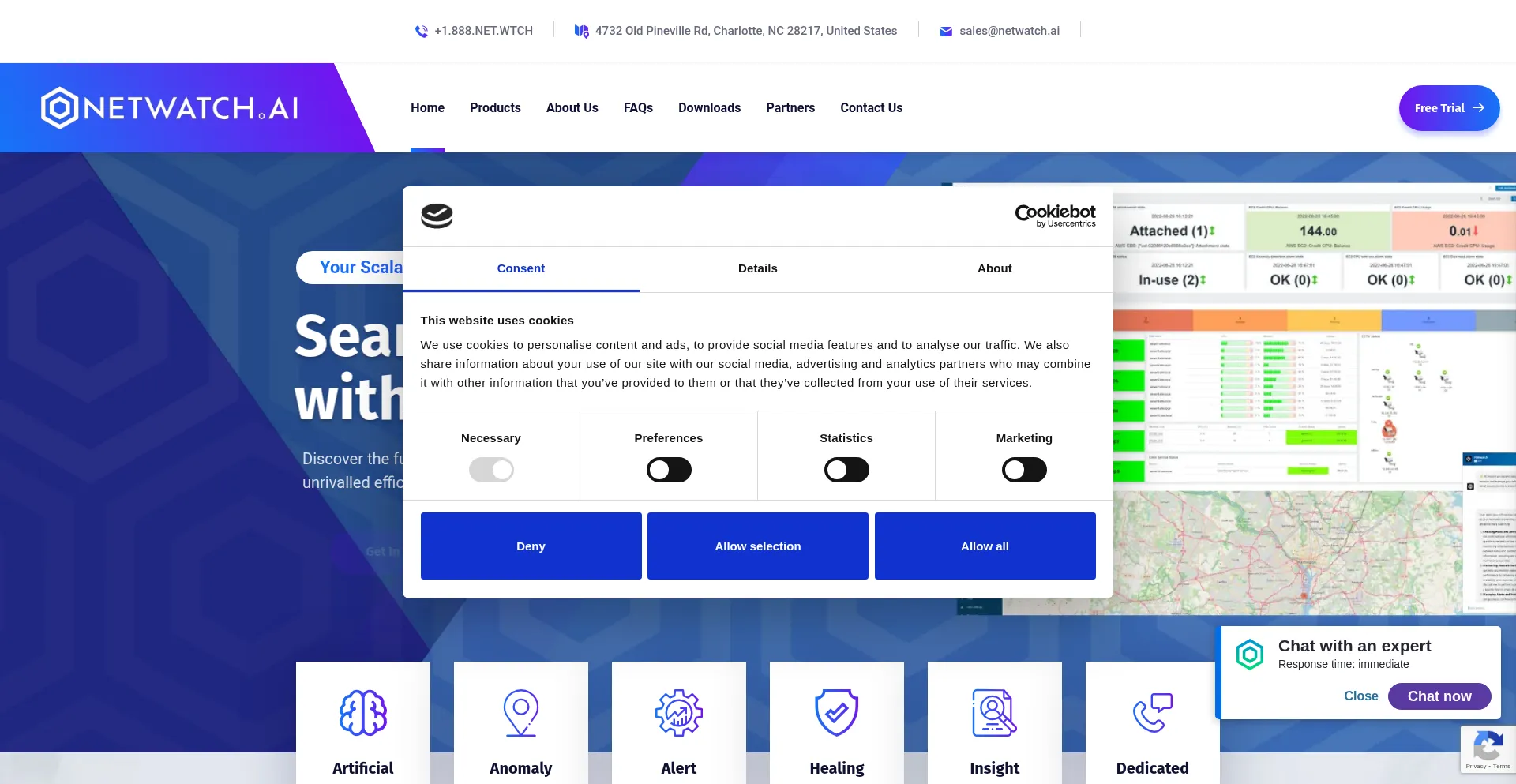Click the +1.888.NET.WTCH phone number

pos(483,31)
